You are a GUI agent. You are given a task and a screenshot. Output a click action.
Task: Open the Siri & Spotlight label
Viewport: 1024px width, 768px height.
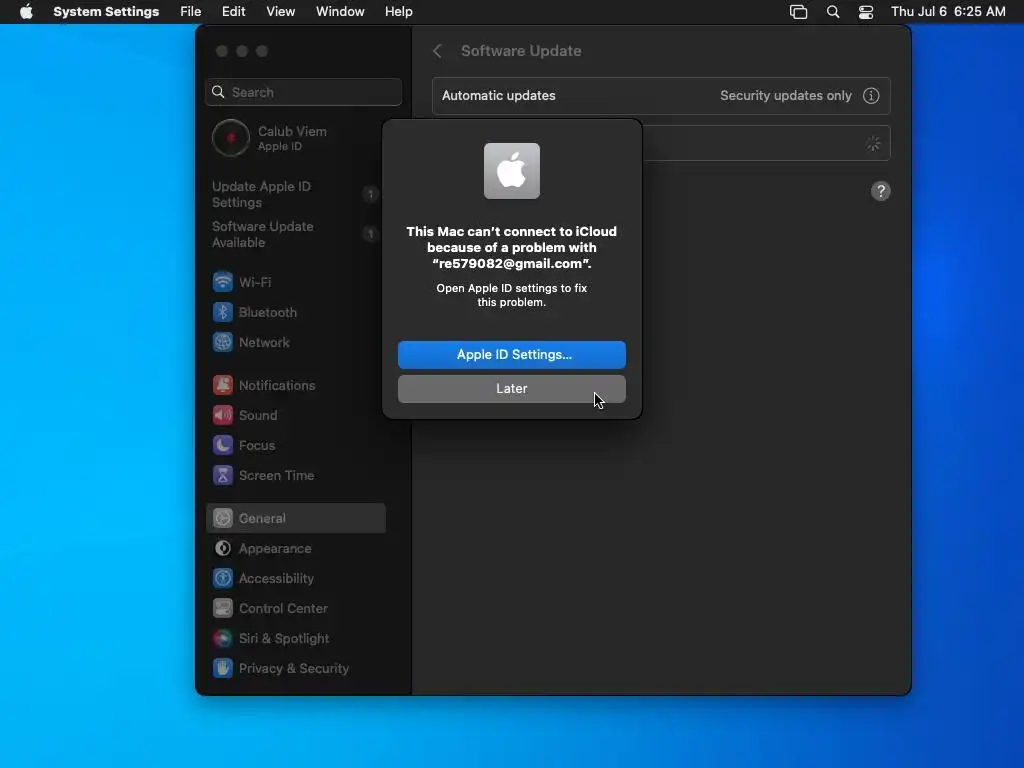click(x=284, y=639)
